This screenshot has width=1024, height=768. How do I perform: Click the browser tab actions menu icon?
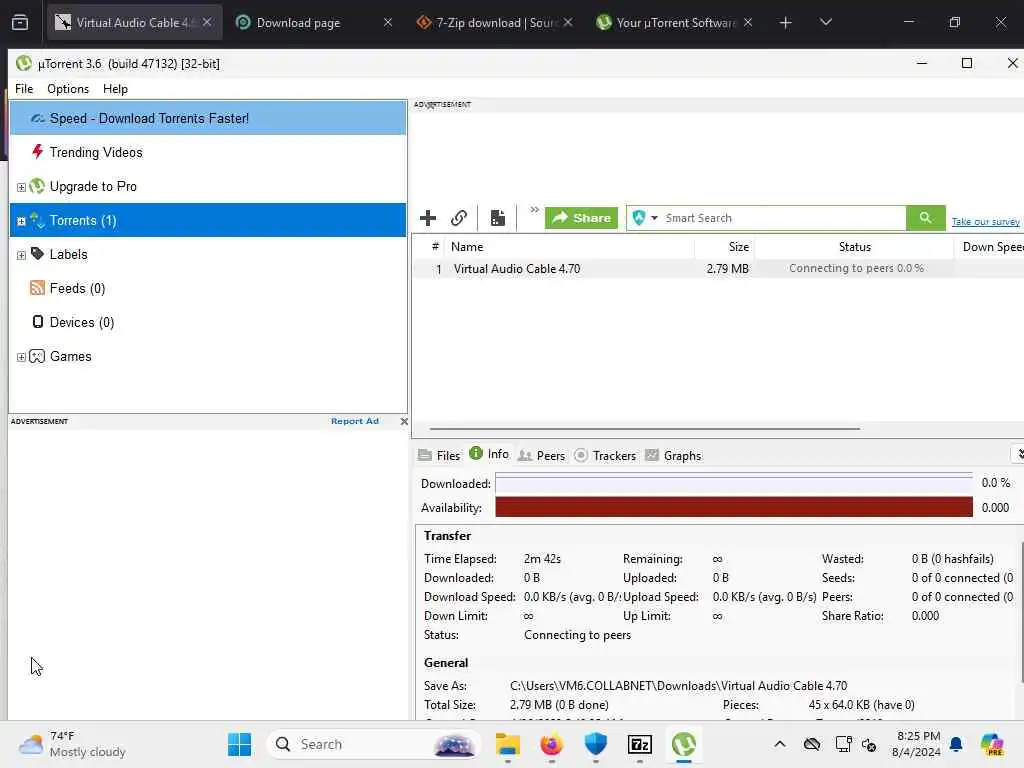(x=20, y=23)
